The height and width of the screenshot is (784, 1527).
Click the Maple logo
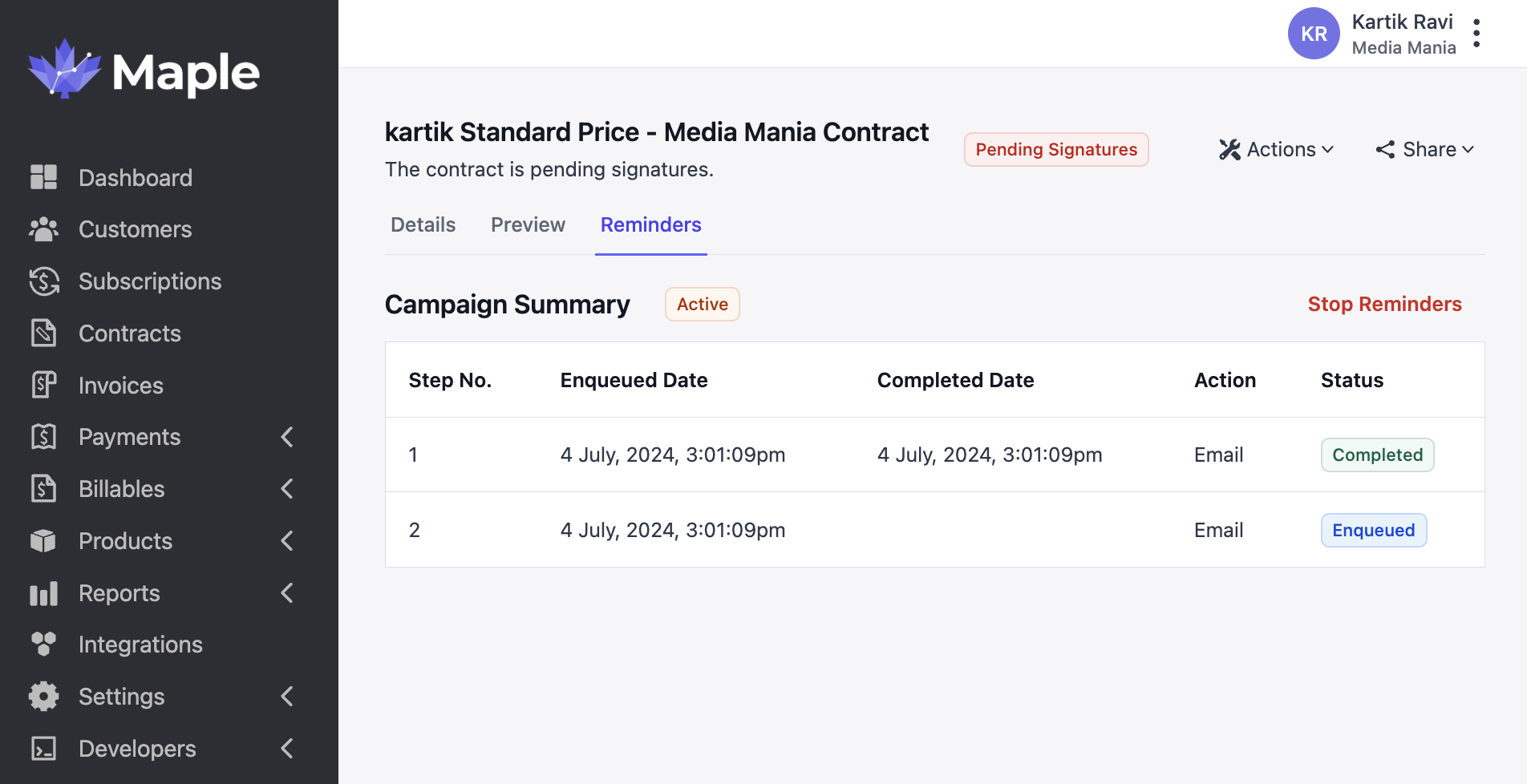coord(144,71)
